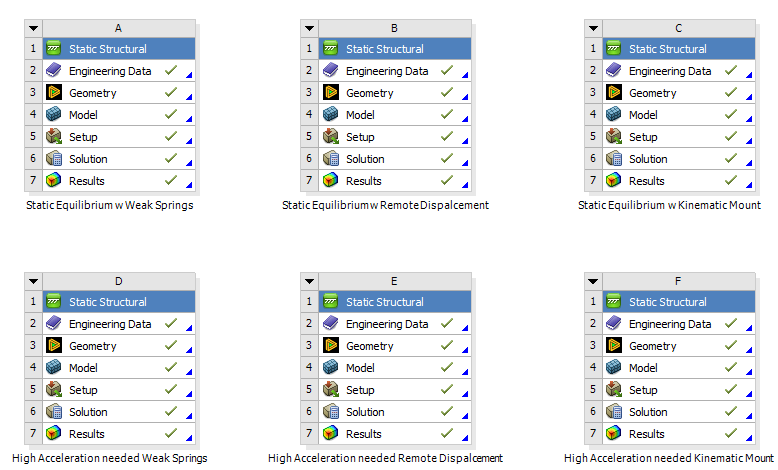Select Engineering Data label in system D
This screenshot has height=470, width=778.
(x=110, y=324)
